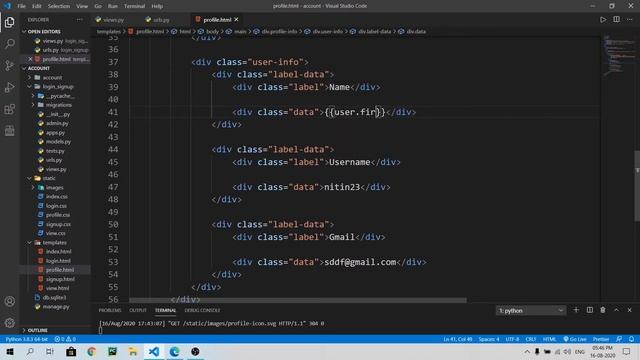640x360 pixels.
Task: Click the code minimap preview
Action: click(x=619, y=55)
